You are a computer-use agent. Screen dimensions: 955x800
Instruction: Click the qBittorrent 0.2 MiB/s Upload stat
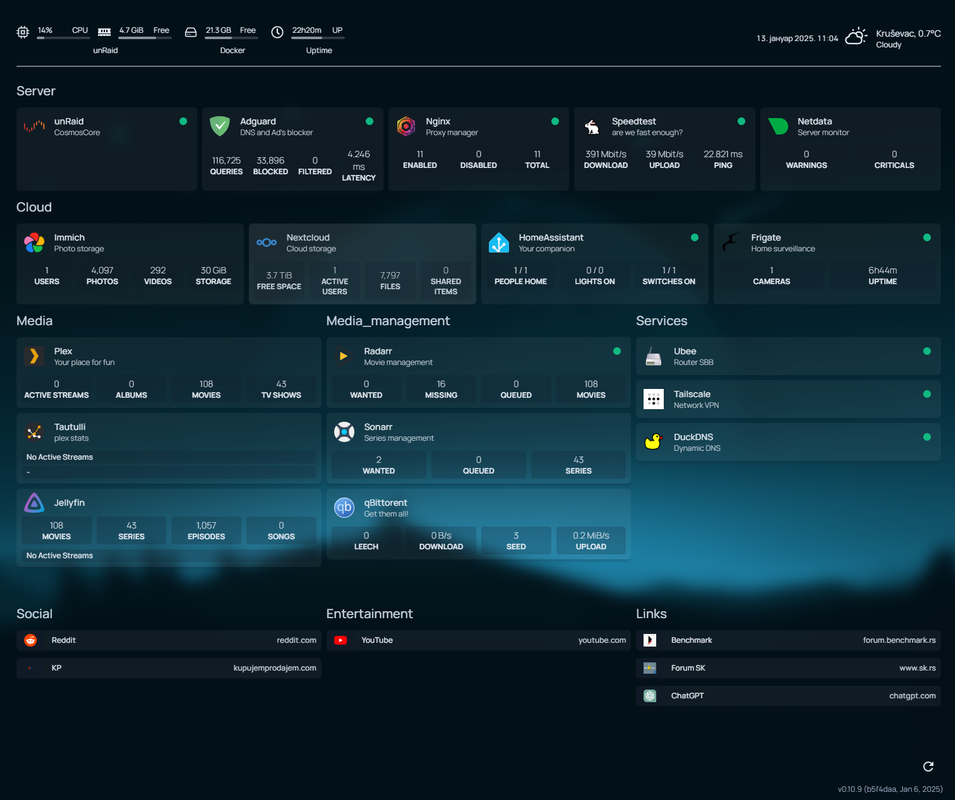tap(591, 541)
